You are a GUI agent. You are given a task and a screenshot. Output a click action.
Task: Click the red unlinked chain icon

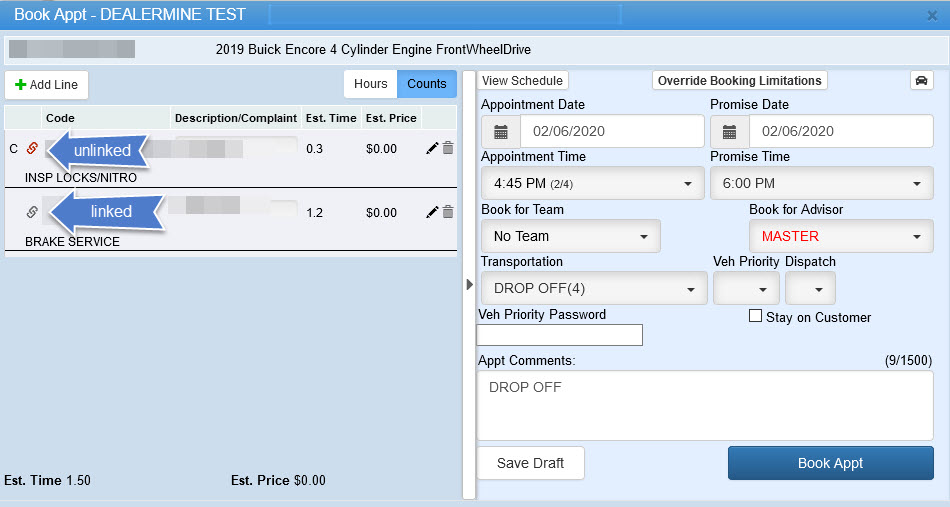[32, 148]
